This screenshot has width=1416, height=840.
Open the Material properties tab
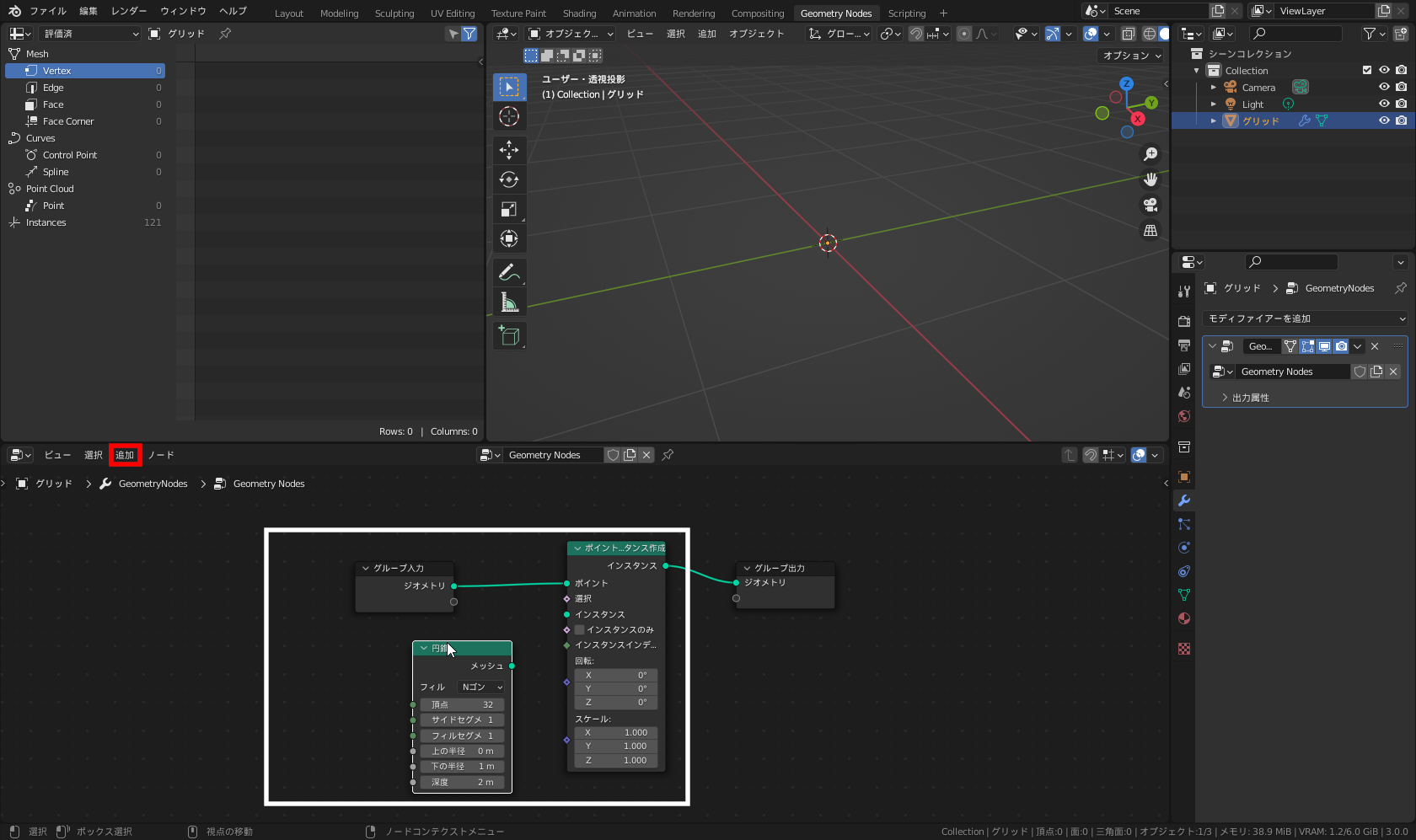1184,618
